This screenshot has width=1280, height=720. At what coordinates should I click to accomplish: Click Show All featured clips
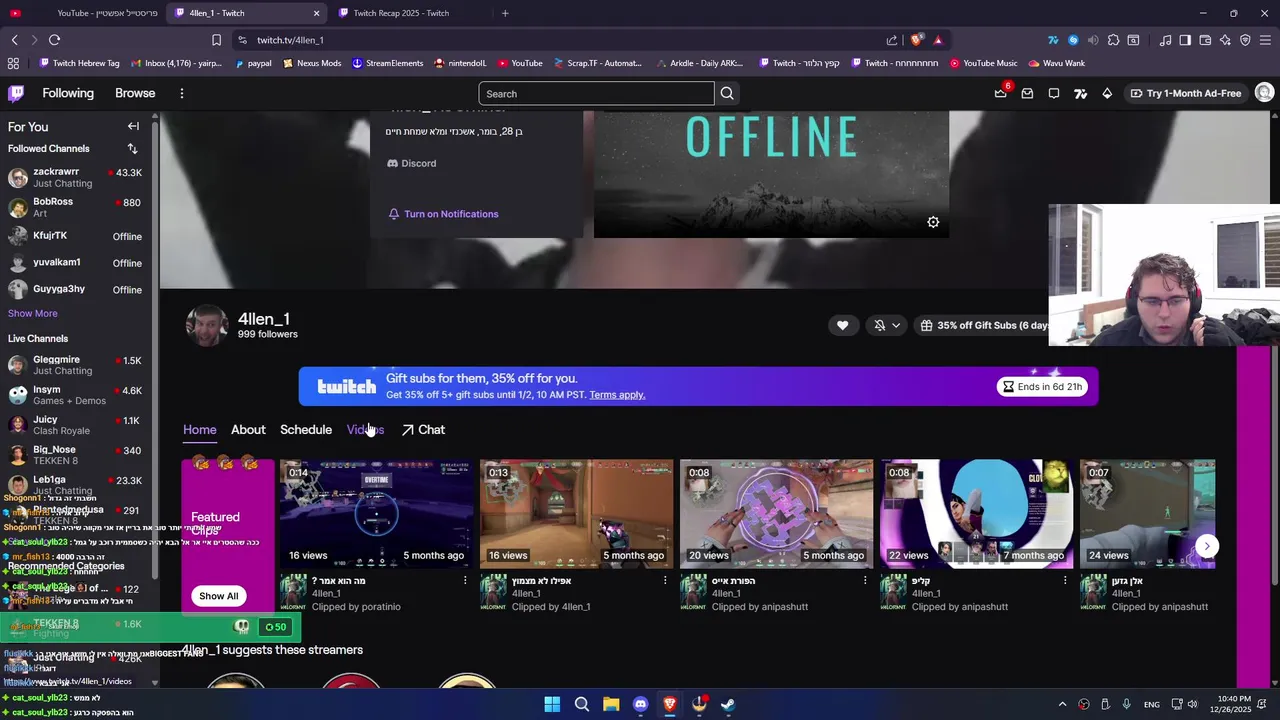[218, 596]
